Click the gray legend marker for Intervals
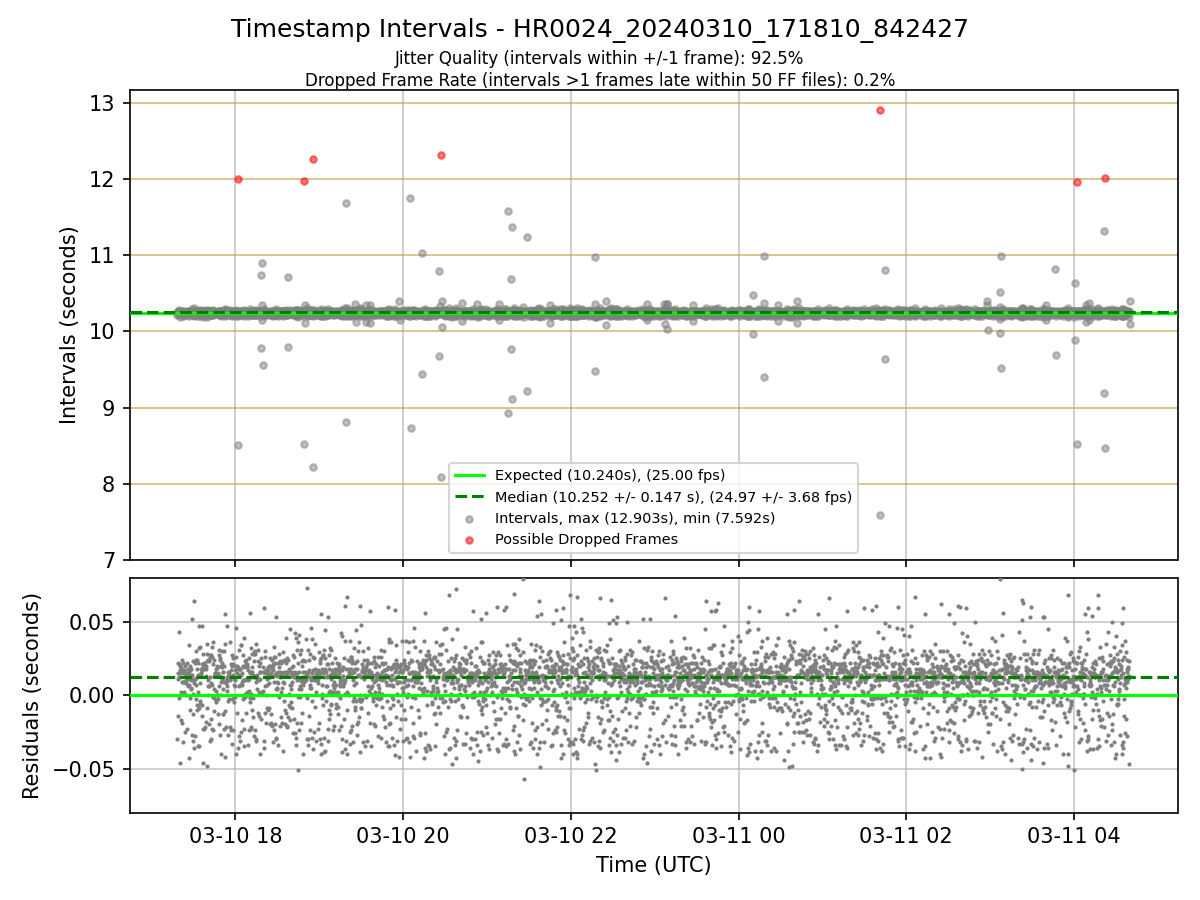This screenshot has height=900, width=1200. (469, 518)
